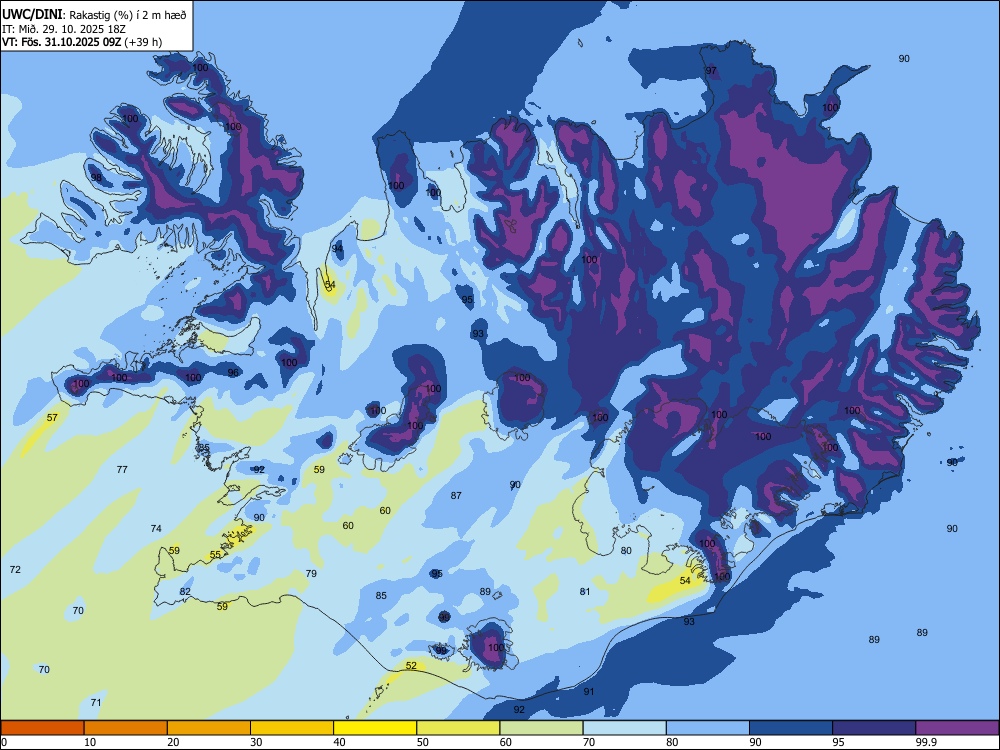The height and width of the screenshot is (750, 1000).
Task: Click the '40' legend tick label
Action: pyautogui.click(x=339, y=742)
